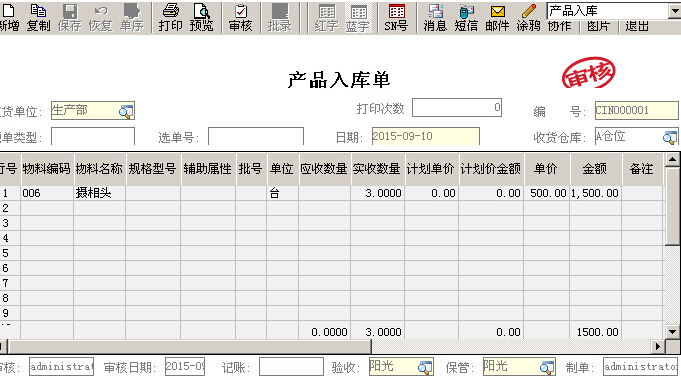Open the SN号 serial number icon

tap(396, 17)
